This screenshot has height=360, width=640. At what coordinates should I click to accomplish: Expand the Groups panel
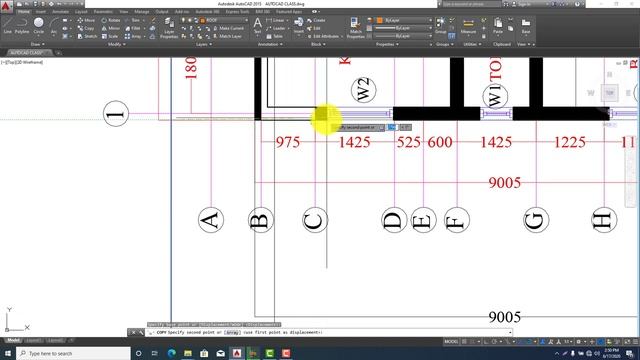[444, 44]
